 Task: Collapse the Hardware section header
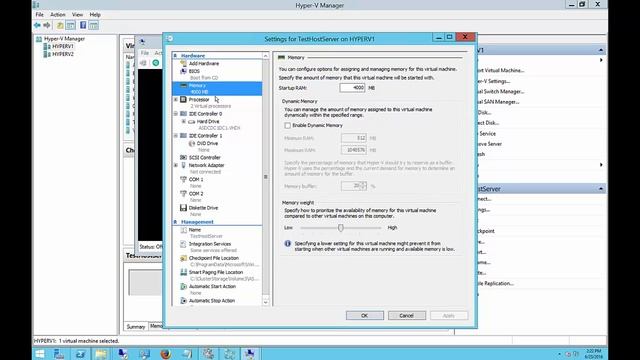coord(175,56)
